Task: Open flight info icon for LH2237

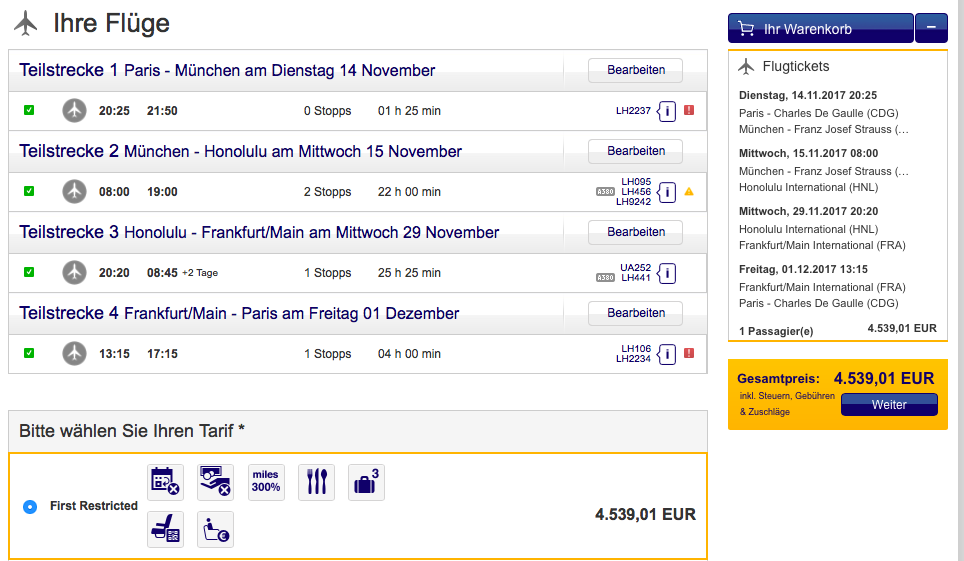Action: click(x=667, y=111)
